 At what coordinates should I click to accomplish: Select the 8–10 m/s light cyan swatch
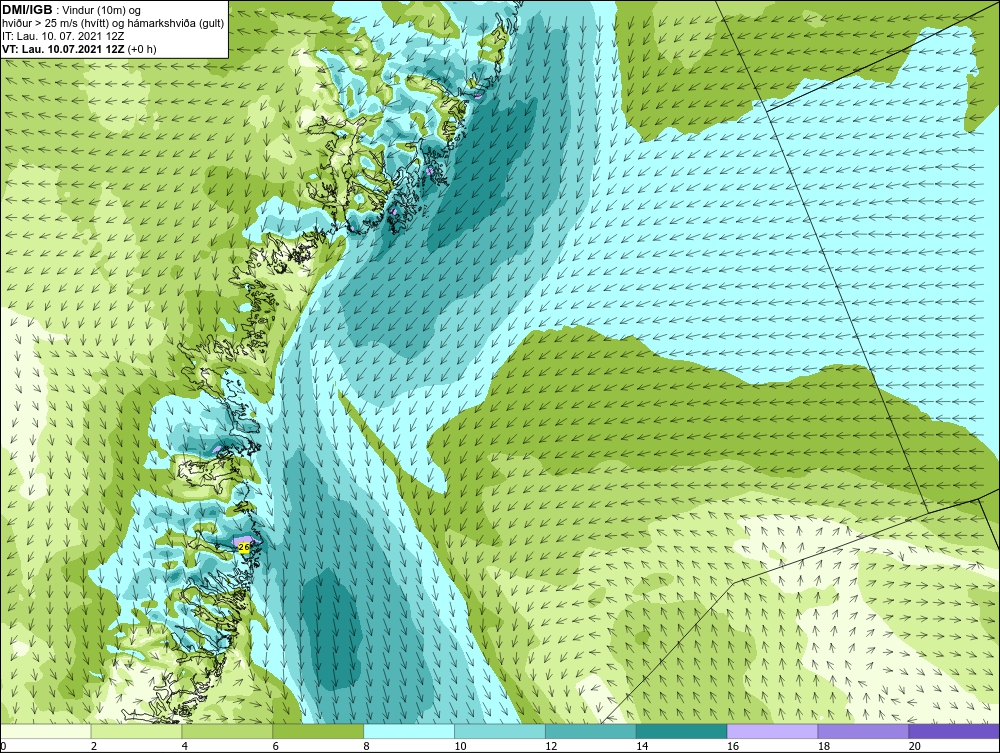tap(409, 731)
